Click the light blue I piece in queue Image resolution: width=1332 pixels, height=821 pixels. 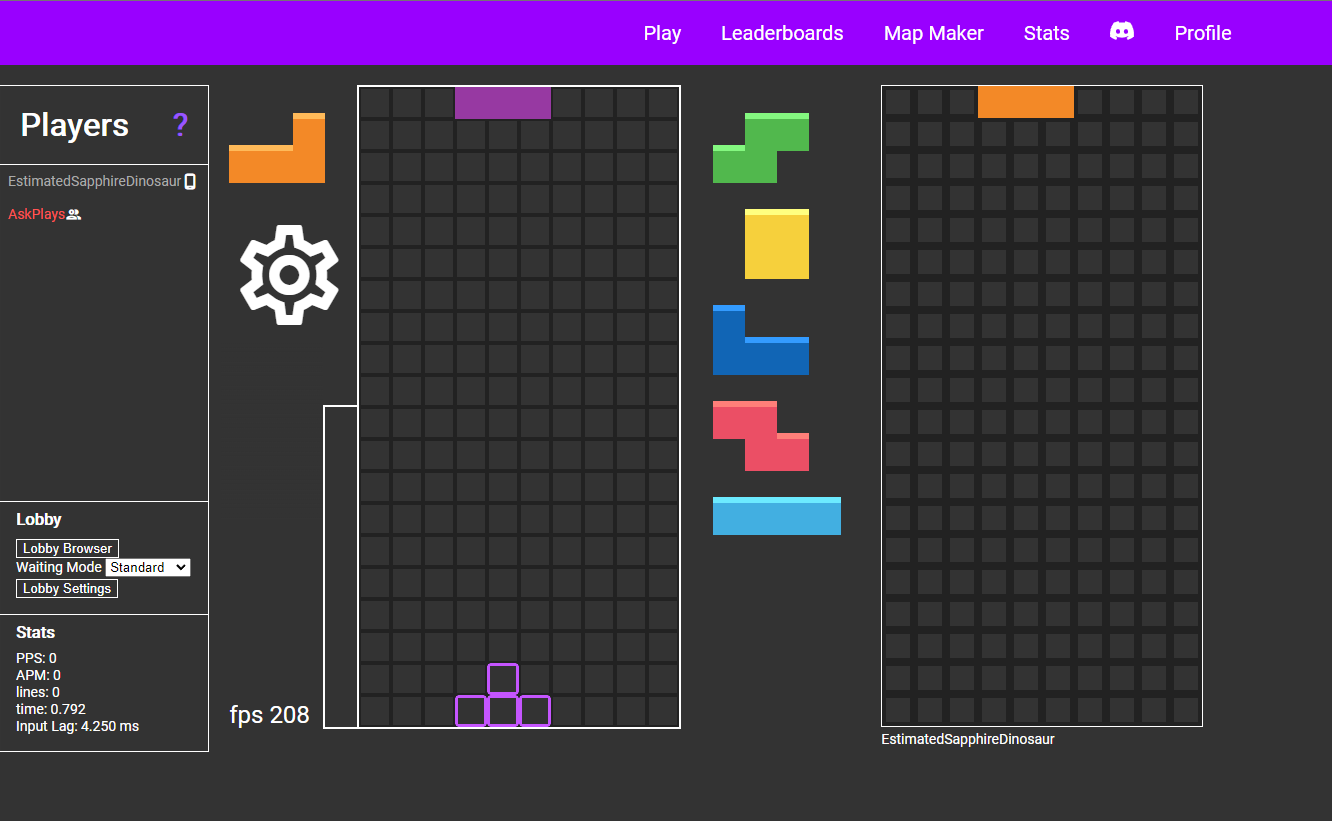[x=777, y=516]
